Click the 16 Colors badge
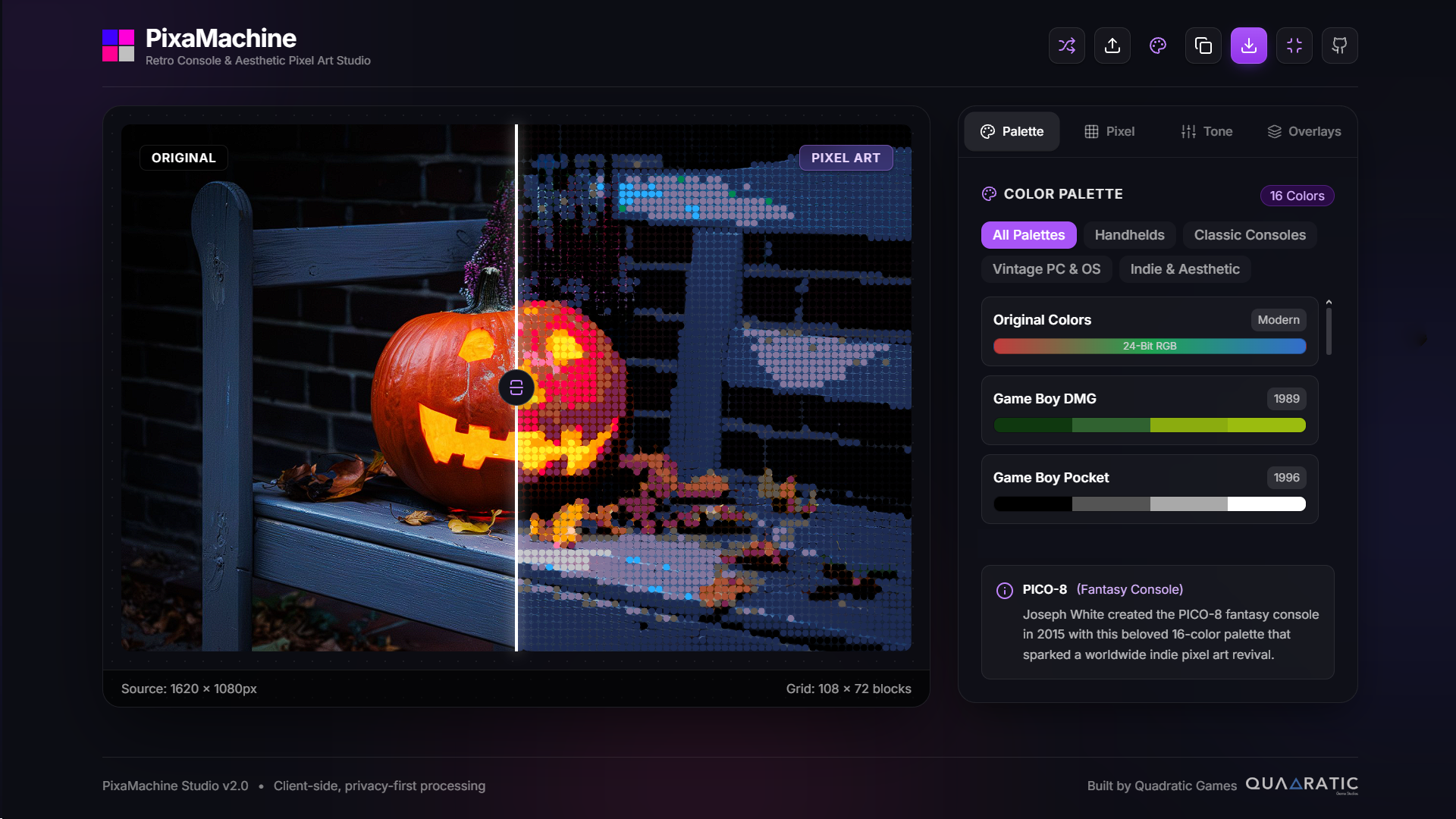1456x819 pixels. [x=1297, y=196]
